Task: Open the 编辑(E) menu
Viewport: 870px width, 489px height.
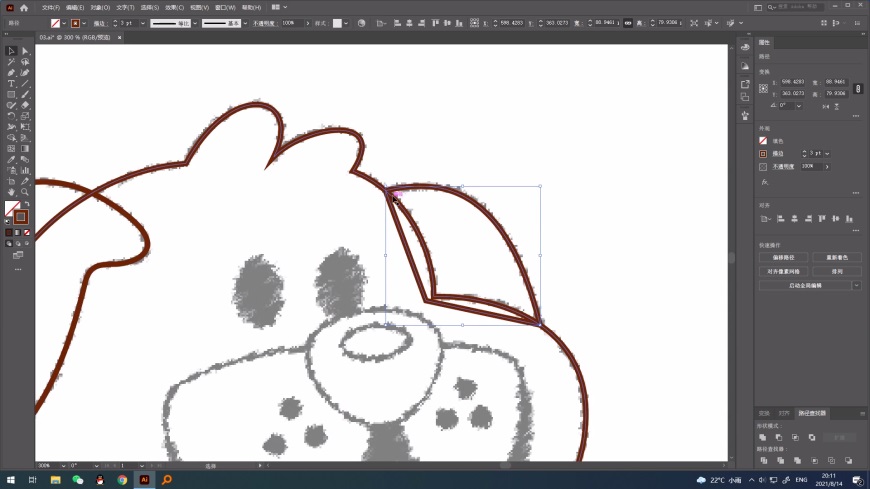Action: [75, 7]
